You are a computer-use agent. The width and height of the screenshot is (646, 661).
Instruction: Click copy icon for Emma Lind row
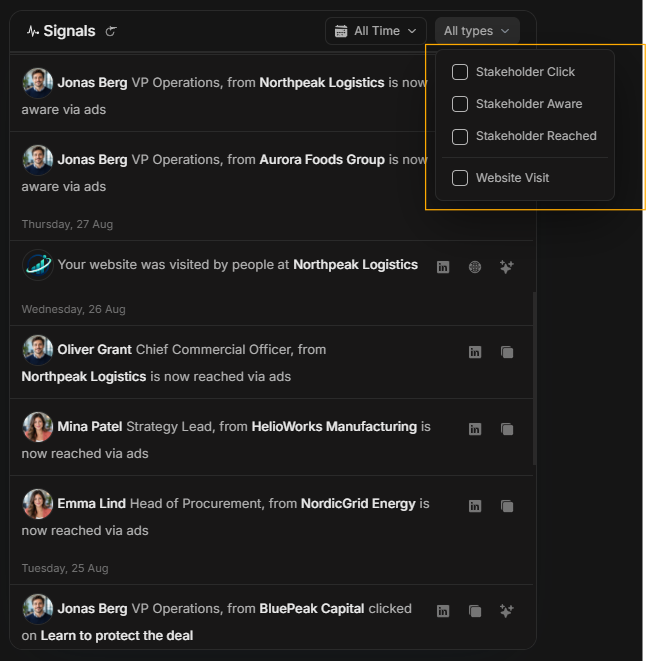(507, 506)
